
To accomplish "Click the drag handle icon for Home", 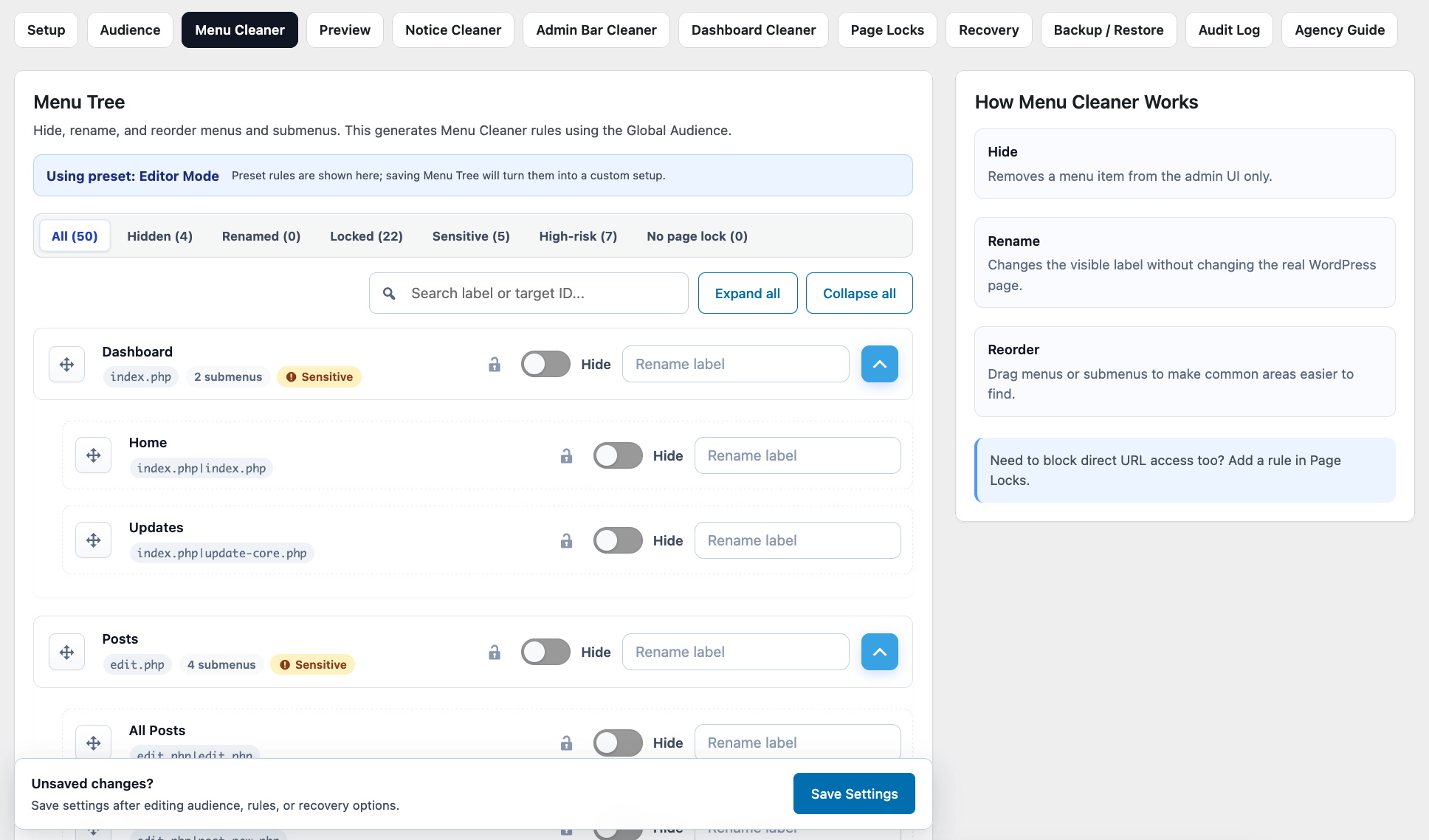I will click(x=94, y=455).
